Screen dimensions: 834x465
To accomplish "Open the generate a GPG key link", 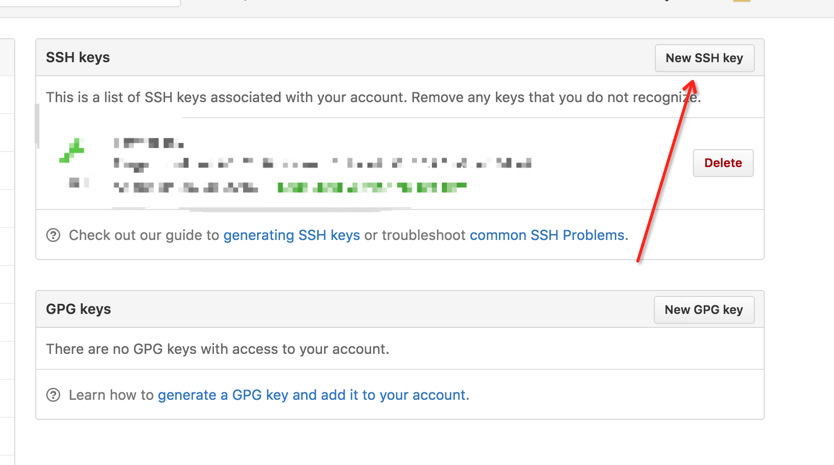I will pyautogui.click(x=312, y=395).
